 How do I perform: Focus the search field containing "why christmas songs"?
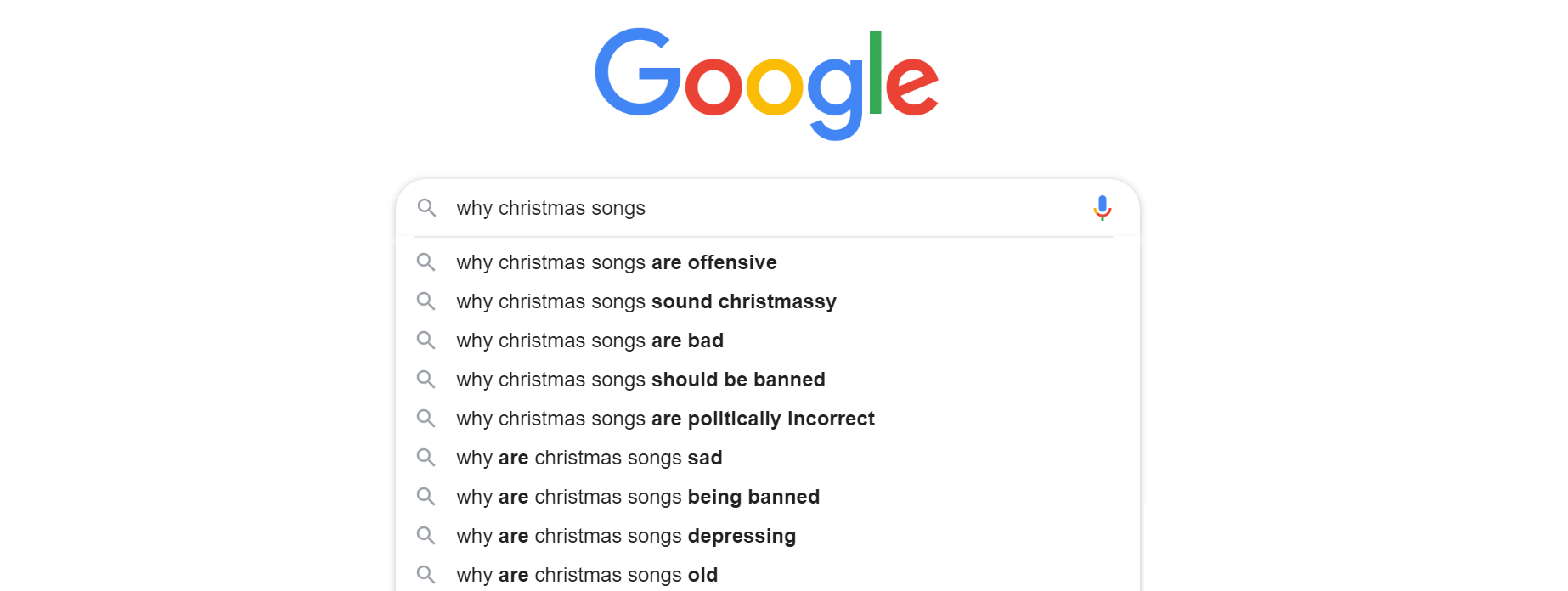click(x=764, y=208)
